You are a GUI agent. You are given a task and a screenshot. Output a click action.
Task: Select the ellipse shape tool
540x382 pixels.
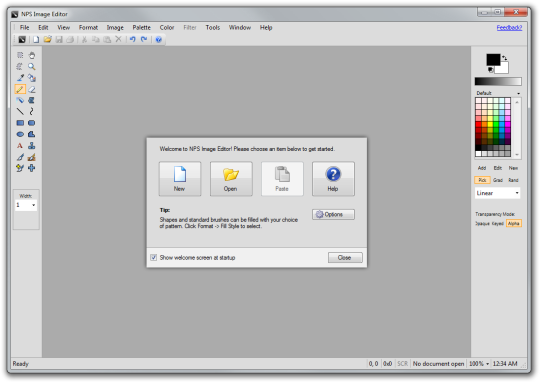[20, 134]
